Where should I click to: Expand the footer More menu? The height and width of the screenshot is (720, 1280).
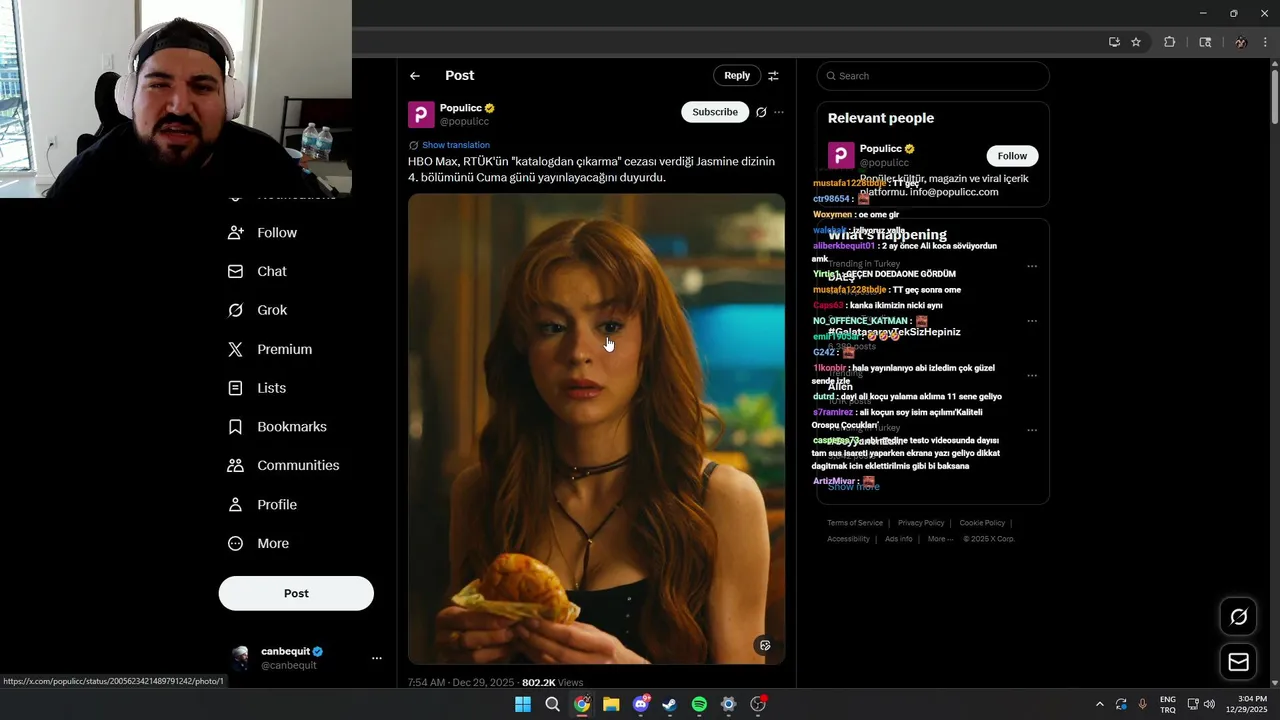[940, 539]
